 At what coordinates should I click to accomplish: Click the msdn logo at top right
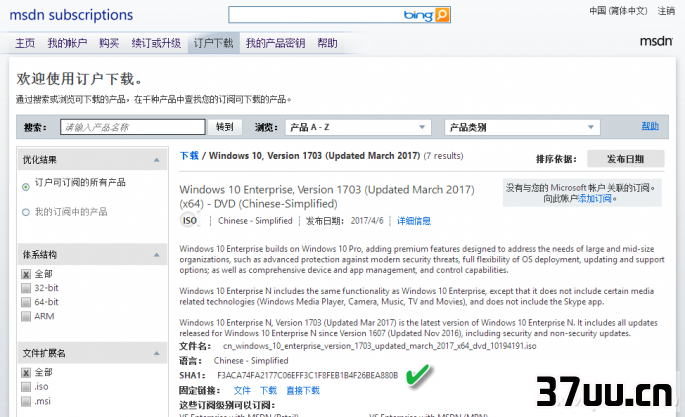(x=656, y=41)
